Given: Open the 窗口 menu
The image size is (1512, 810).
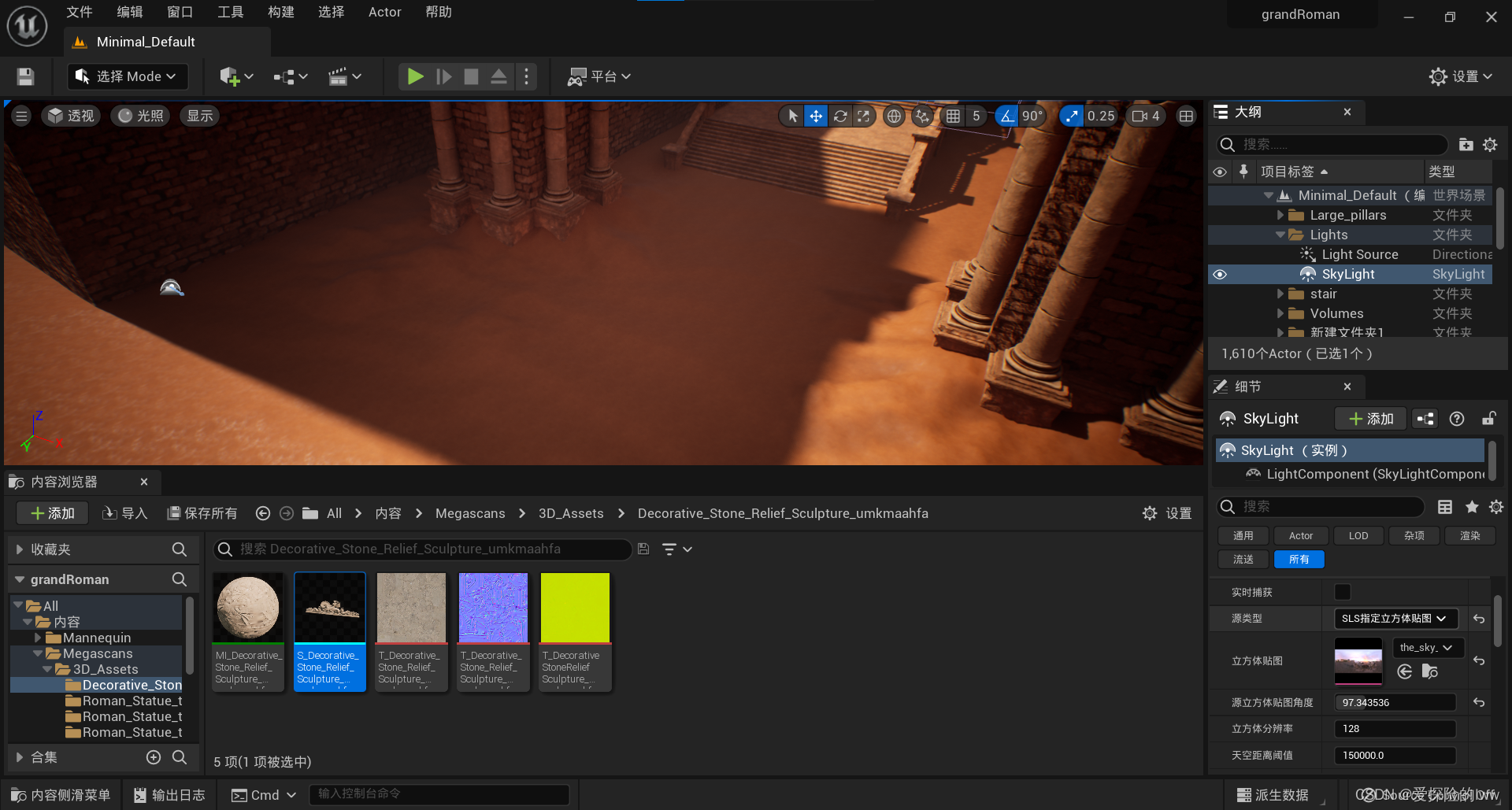Looking at the screenshot, I should (180, 12).
